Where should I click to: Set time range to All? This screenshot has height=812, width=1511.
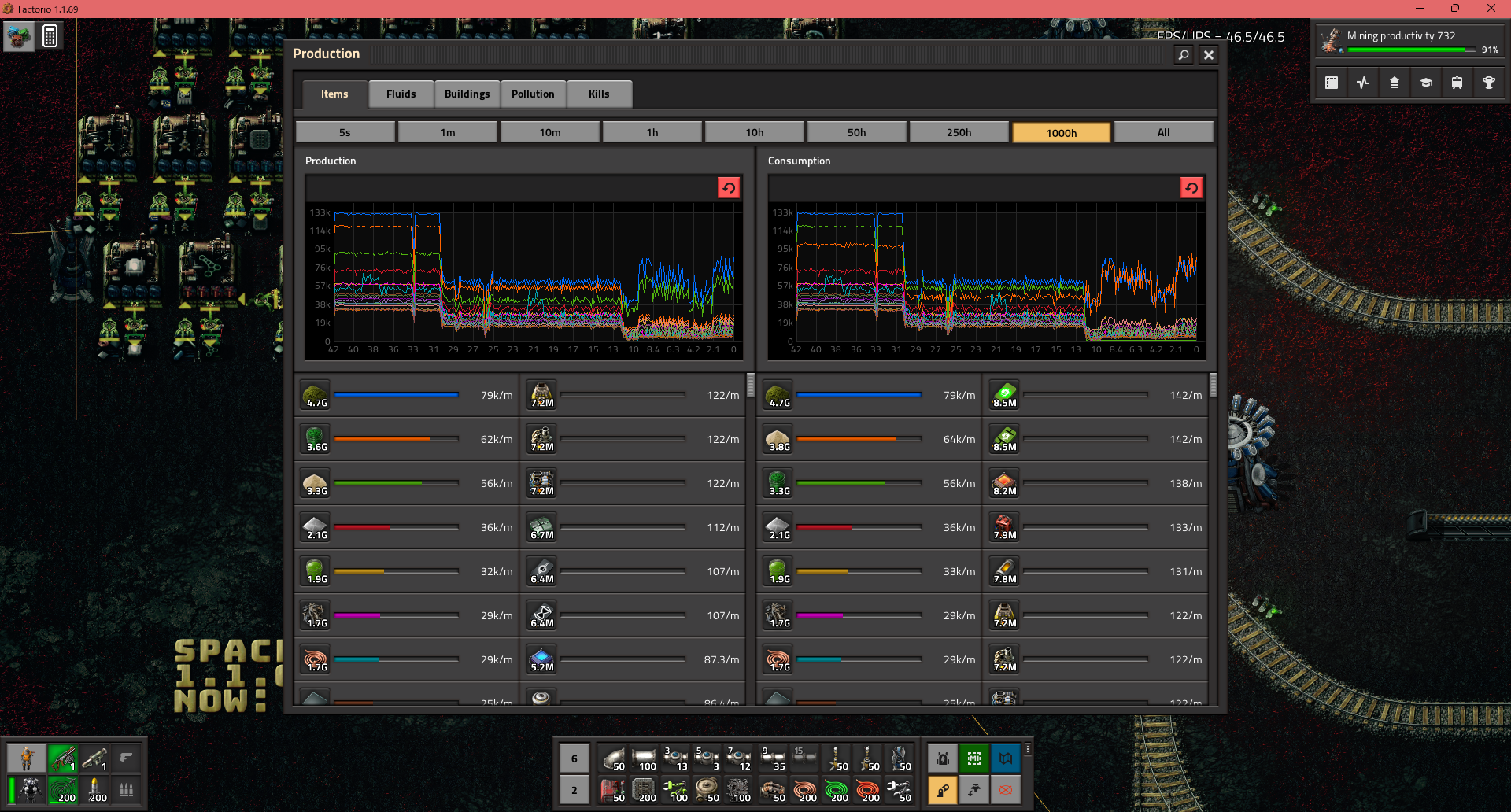(1164, 132)
